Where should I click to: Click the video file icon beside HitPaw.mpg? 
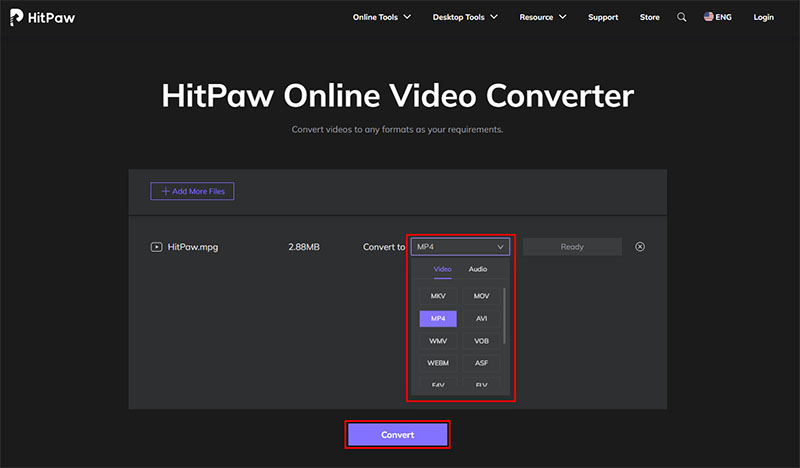[x=156, y=247]
